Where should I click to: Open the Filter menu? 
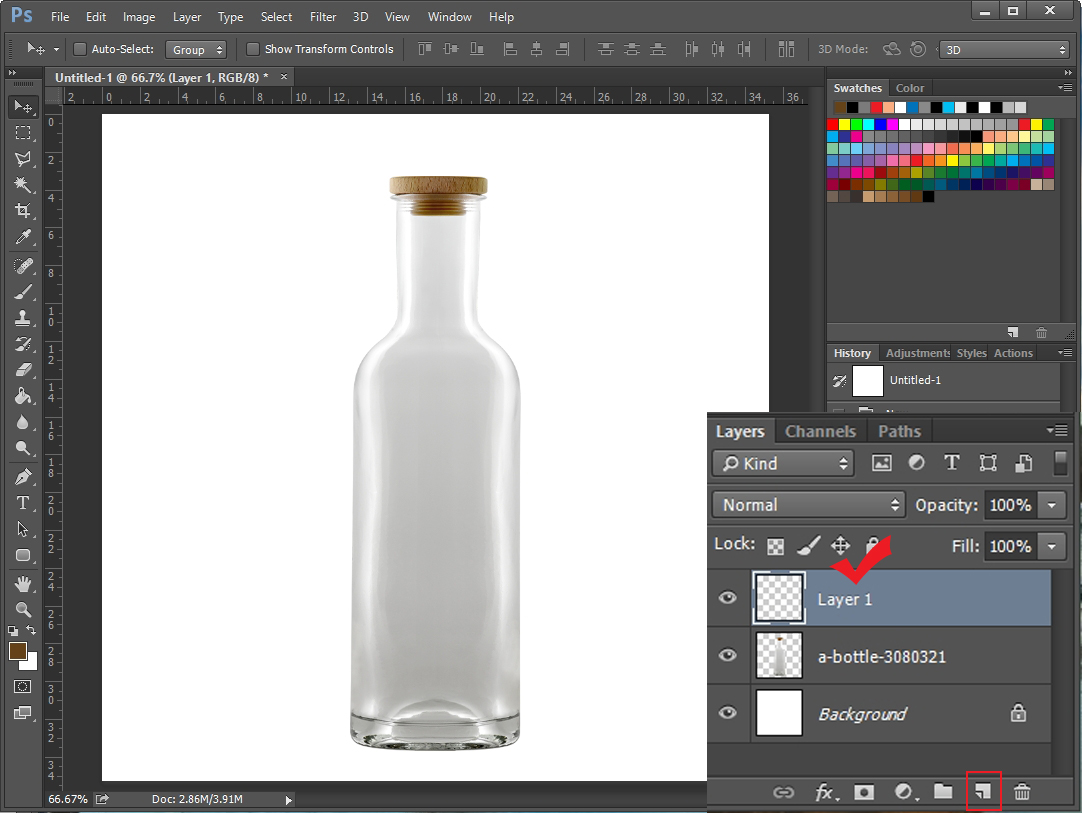coord(323,17)
